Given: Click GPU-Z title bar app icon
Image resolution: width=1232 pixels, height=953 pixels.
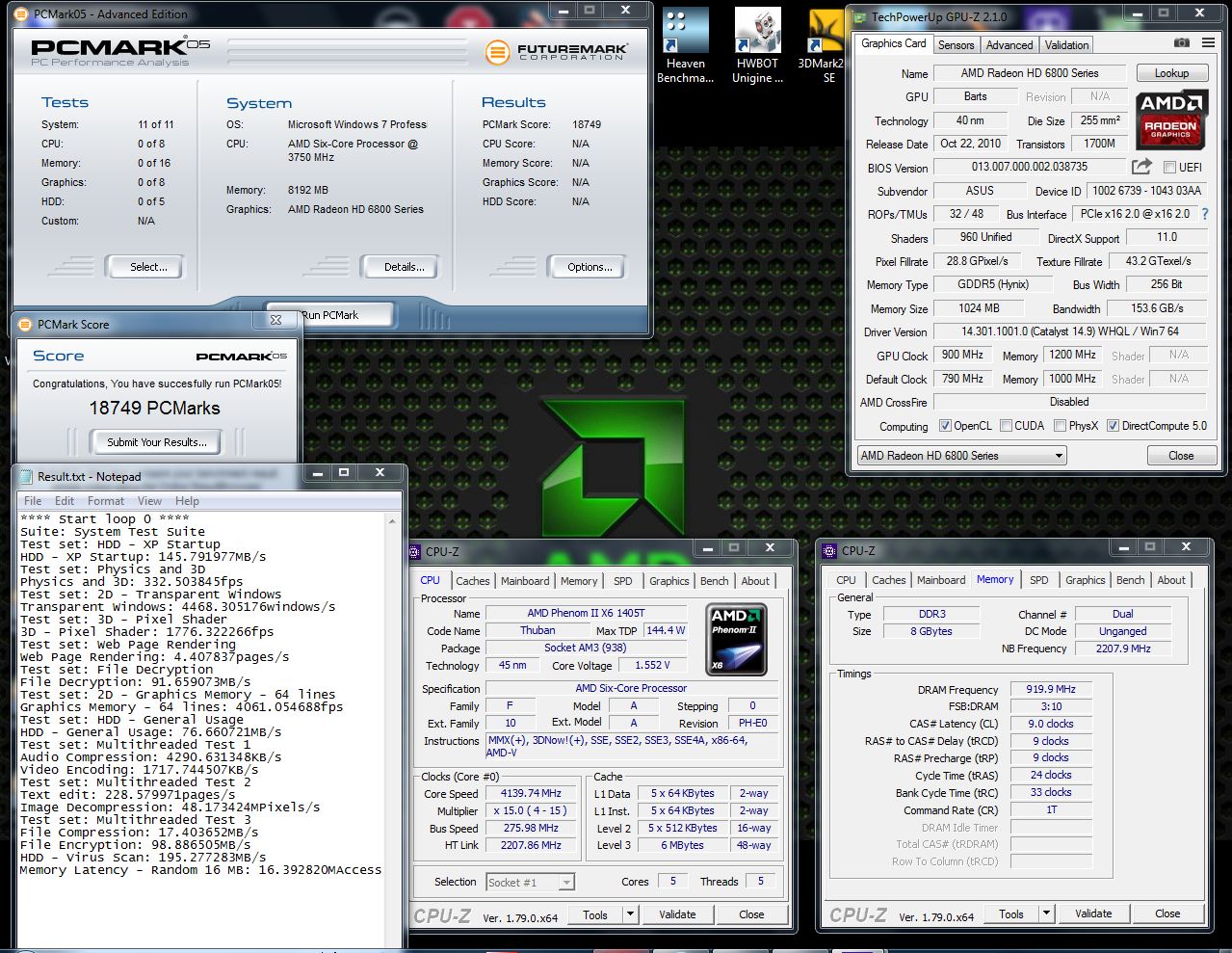Looking at the screenshot, I should 859,16.
